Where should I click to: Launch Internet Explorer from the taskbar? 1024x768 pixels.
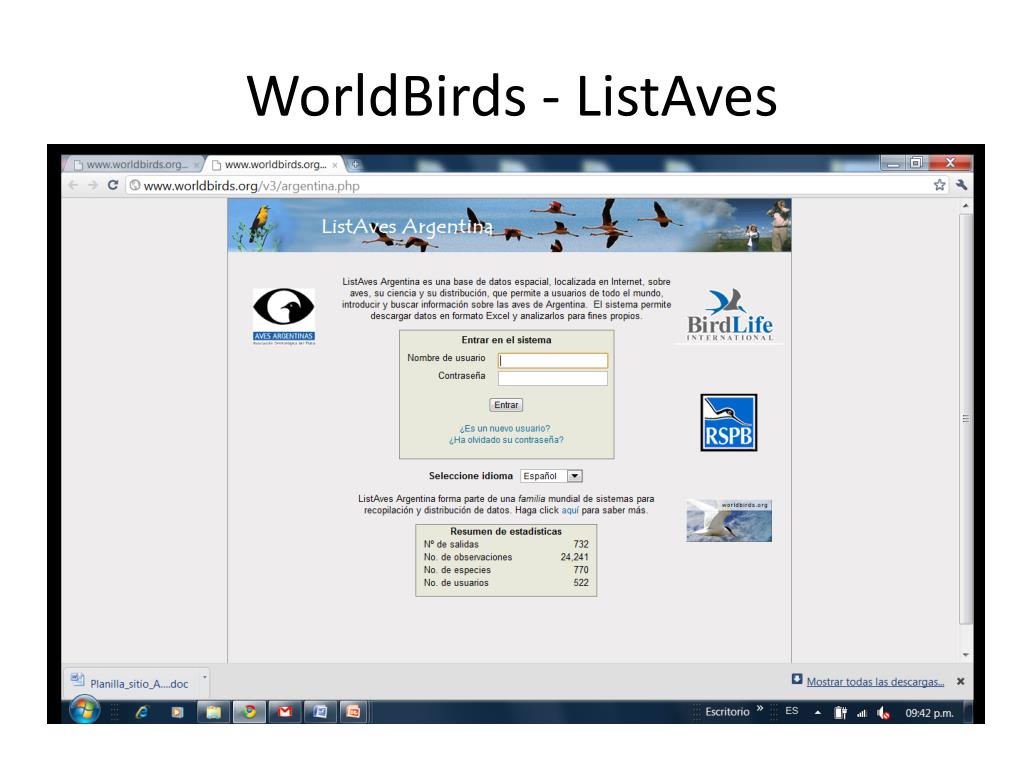(x=142, y=712)
